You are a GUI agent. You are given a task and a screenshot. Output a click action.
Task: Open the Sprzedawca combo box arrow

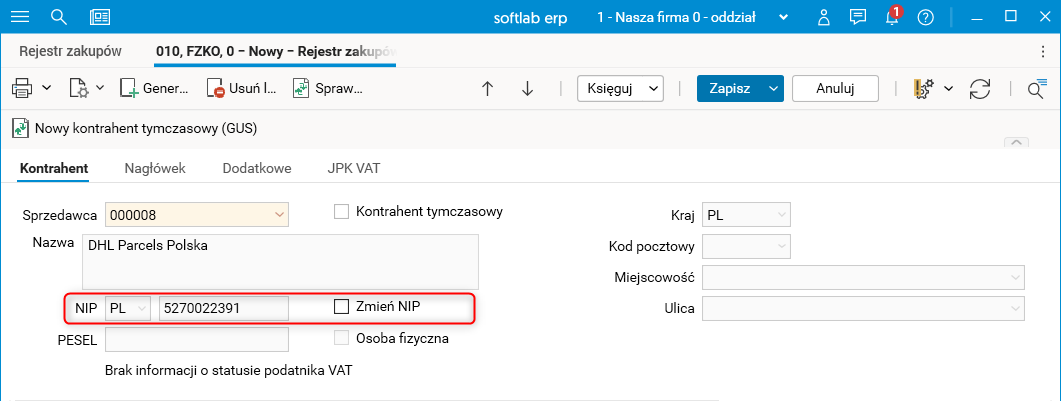click(x=279, y=214)
